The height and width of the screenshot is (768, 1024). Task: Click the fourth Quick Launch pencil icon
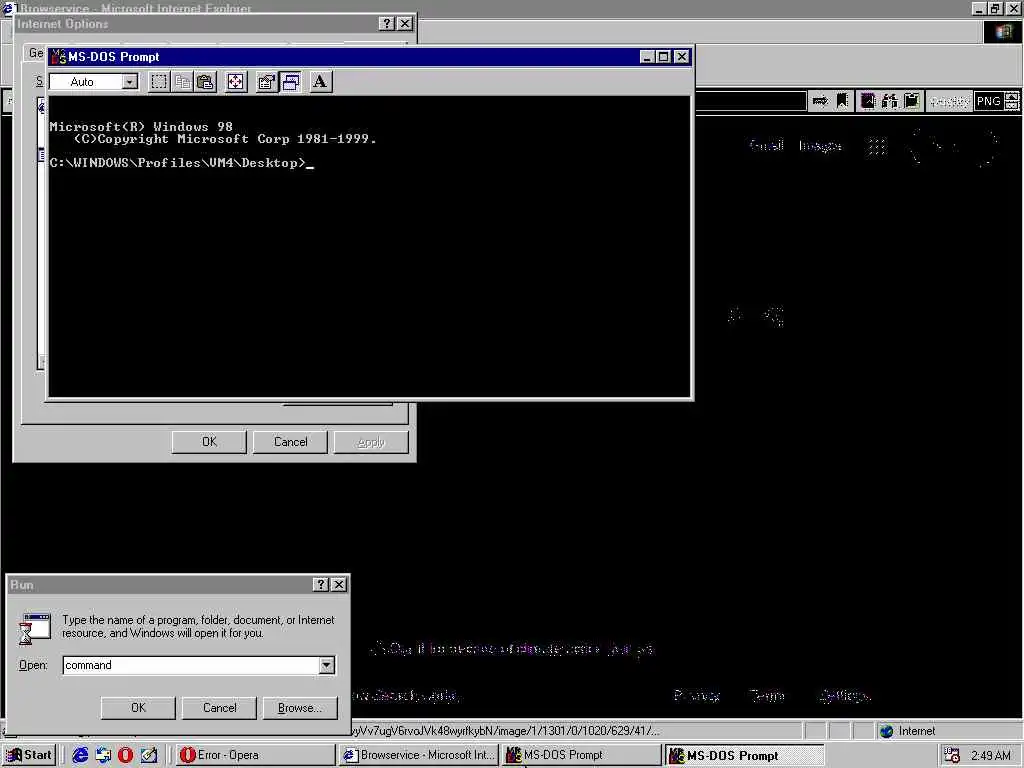[x=149, y=755]
